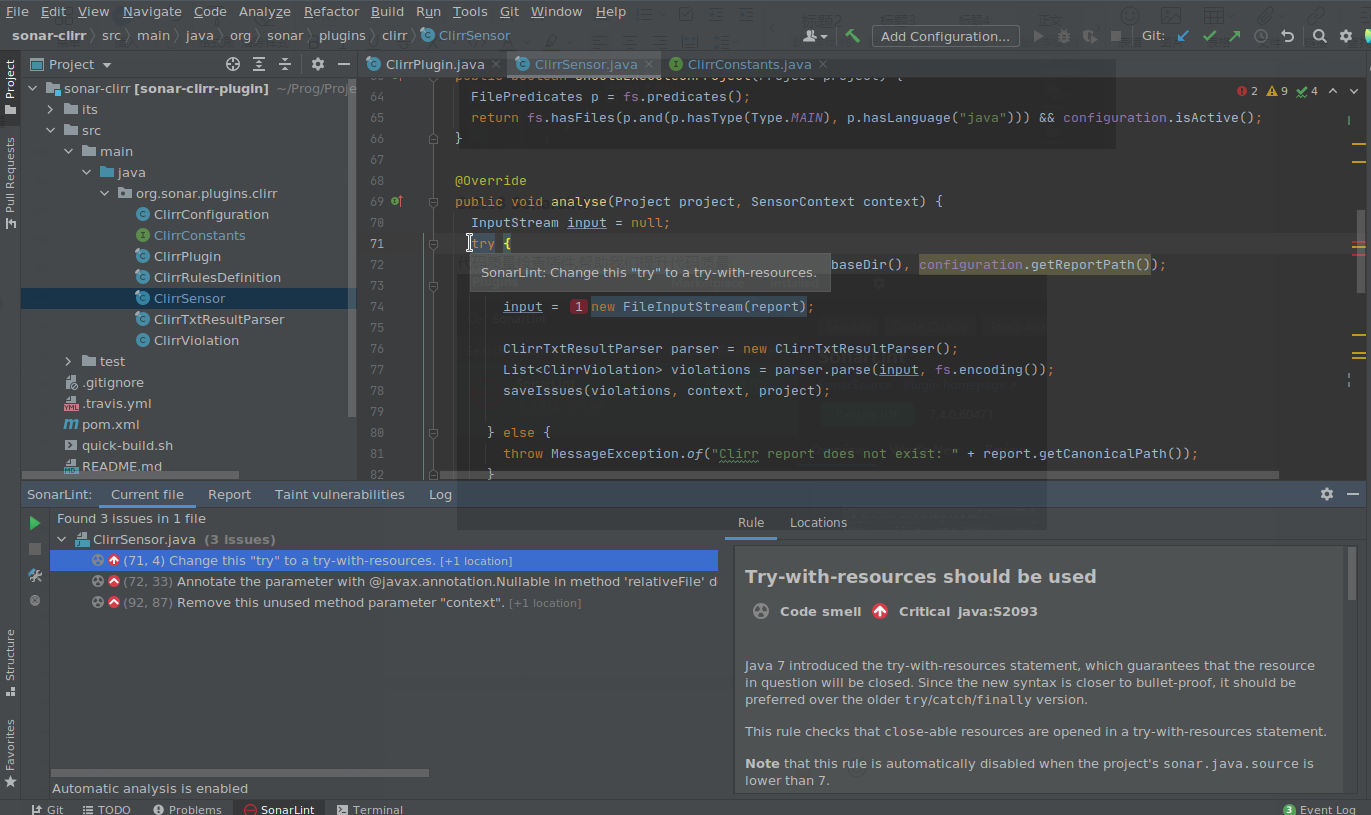This screenshot has height=815, width=1371.
Task: Open the Project view selector dropdown
Action: 70,64
